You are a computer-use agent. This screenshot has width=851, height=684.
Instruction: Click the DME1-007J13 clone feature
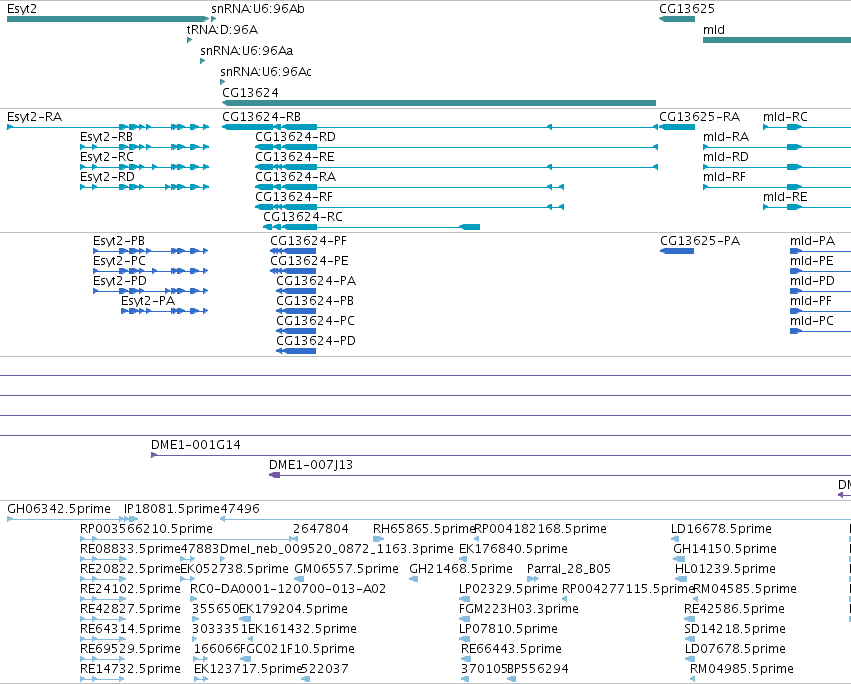pyautogui.click(x=560, y=475)
